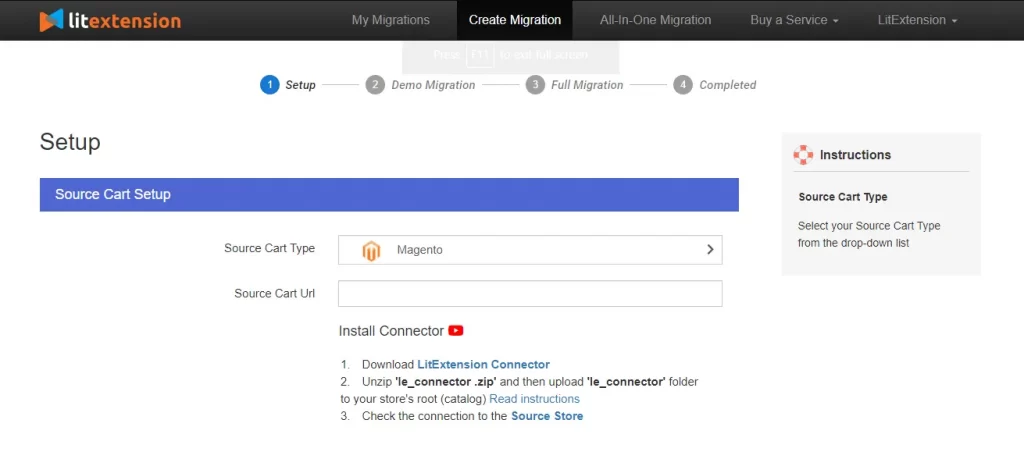
Task: Click the Source Cart Type instructions heading
Action: point(842,197)
